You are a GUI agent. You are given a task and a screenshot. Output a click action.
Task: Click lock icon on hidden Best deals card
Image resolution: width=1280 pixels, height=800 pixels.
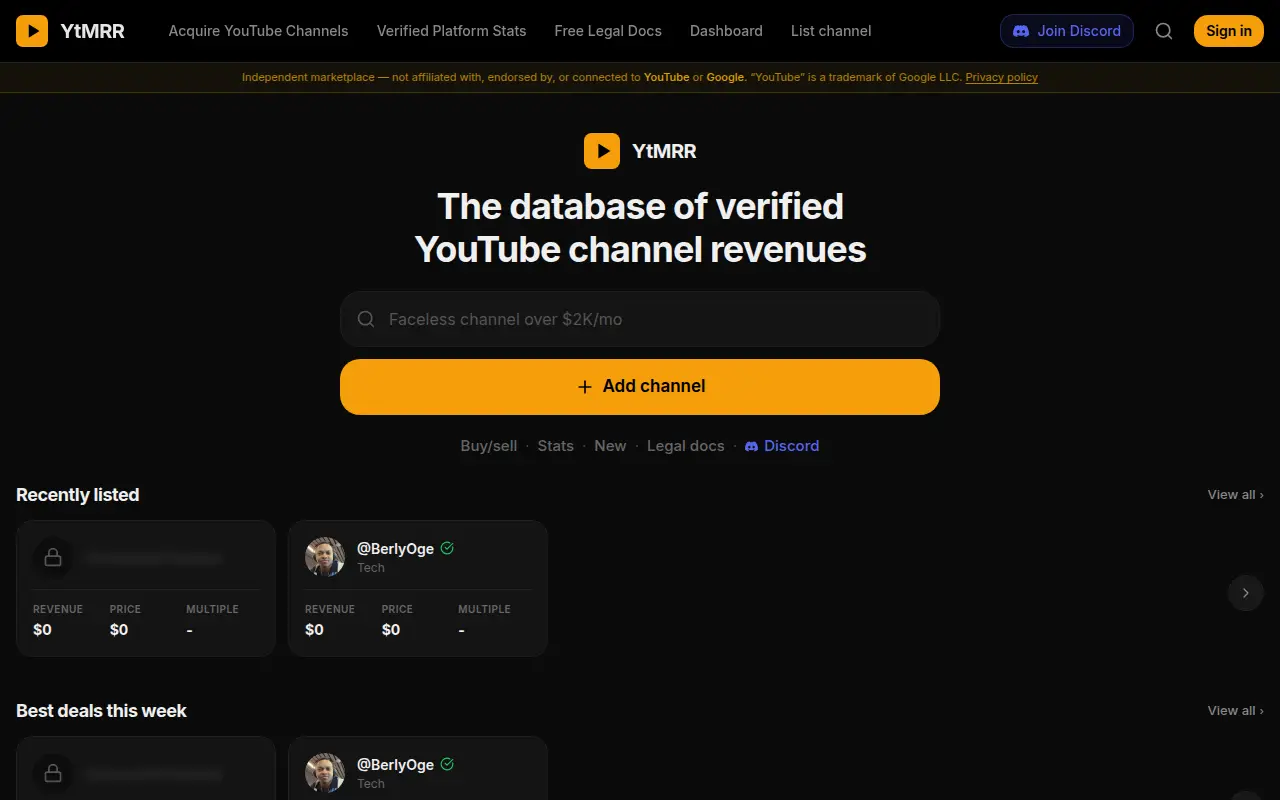point(53,773)
